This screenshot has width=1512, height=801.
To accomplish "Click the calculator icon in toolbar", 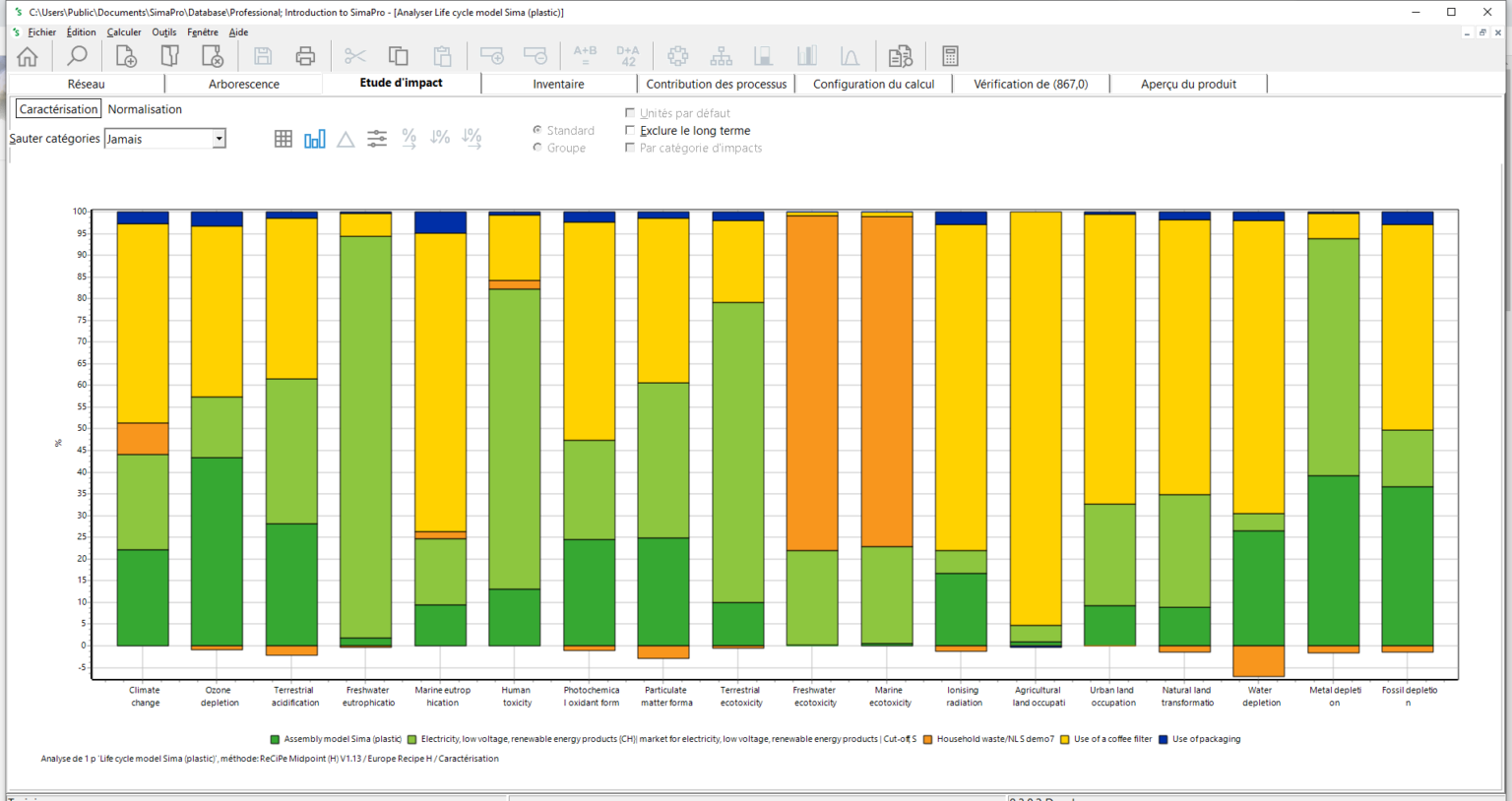I will pyautogui.click(x=950, y=56).
